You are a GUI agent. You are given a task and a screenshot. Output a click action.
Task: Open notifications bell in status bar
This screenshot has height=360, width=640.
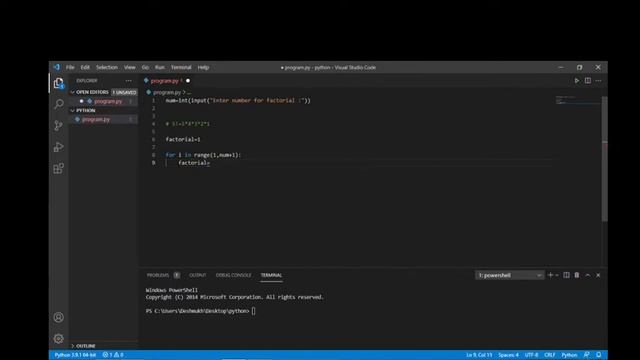pos(598,355)
